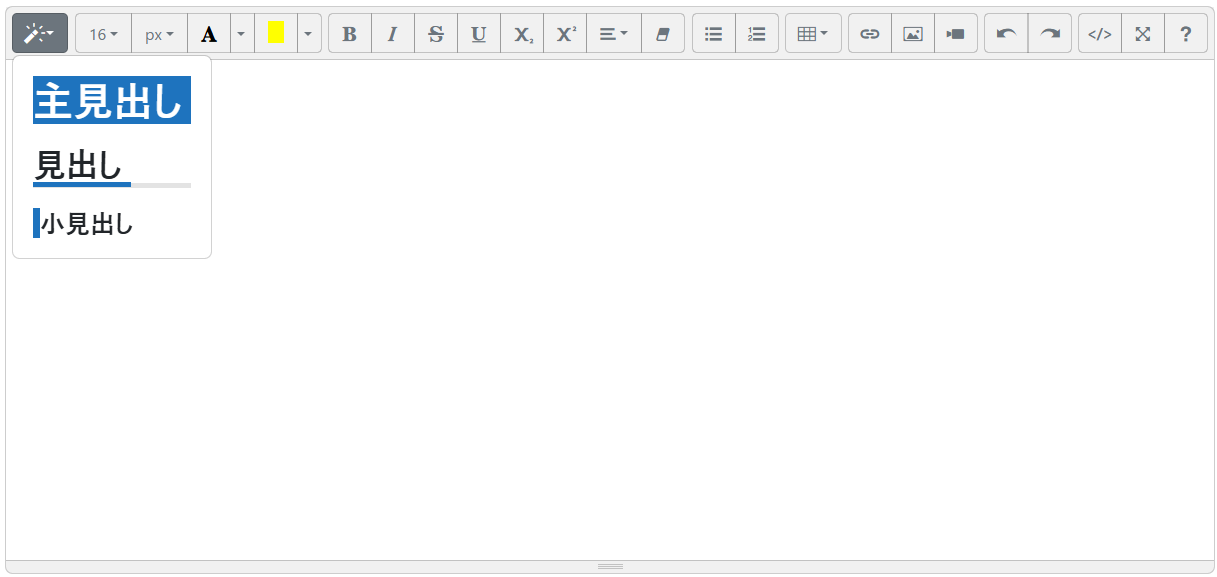Open the px unit dropdown
1217x577 pixels.
[x=159, y=34]
